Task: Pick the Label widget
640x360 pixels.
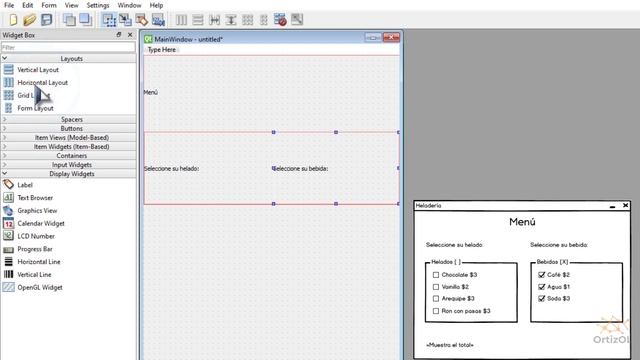Action: pos(25,185)
